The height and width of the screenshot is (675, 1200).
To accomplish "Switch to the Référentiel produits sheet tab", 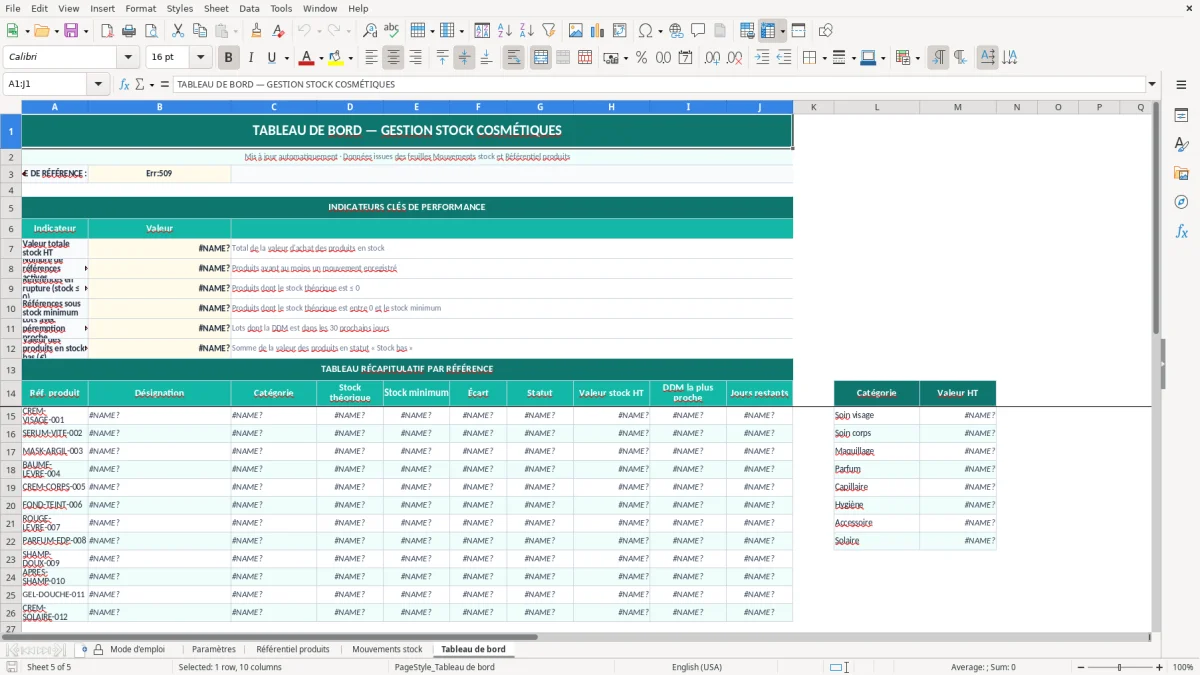I will tap(293, 649).
